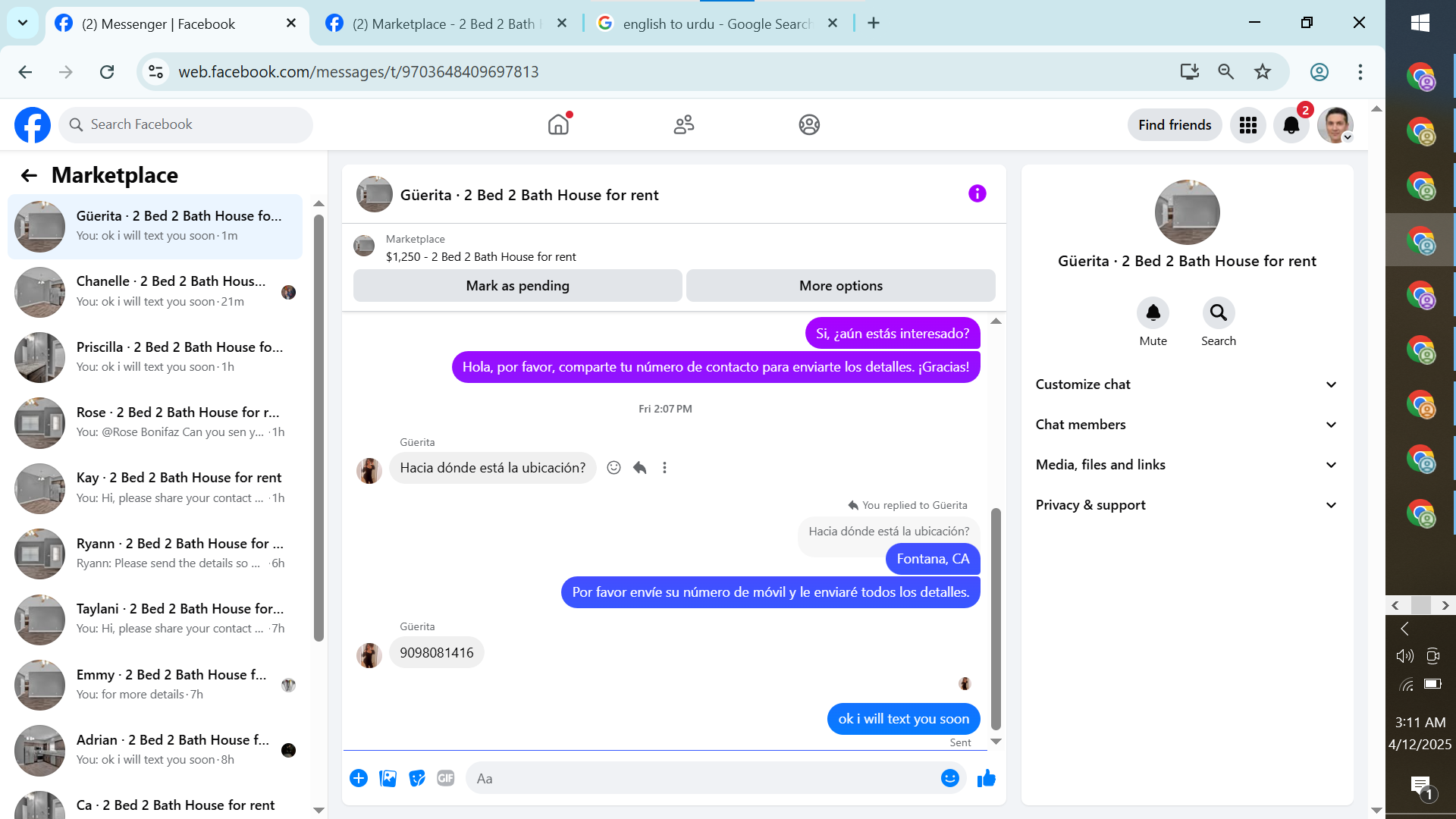Open the Groups icon in top navigation

tap(809, 124)
